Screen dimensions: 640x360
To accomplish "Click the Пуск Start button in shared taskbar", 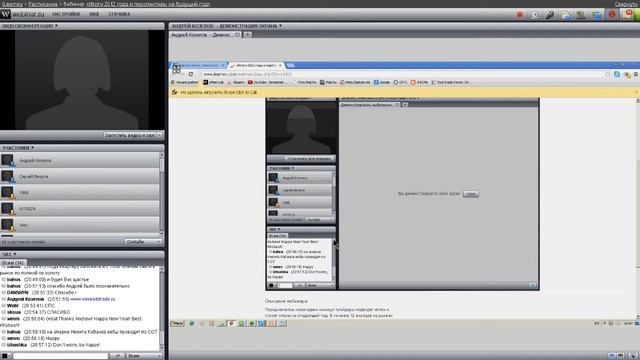I will (x=177, y=323).
